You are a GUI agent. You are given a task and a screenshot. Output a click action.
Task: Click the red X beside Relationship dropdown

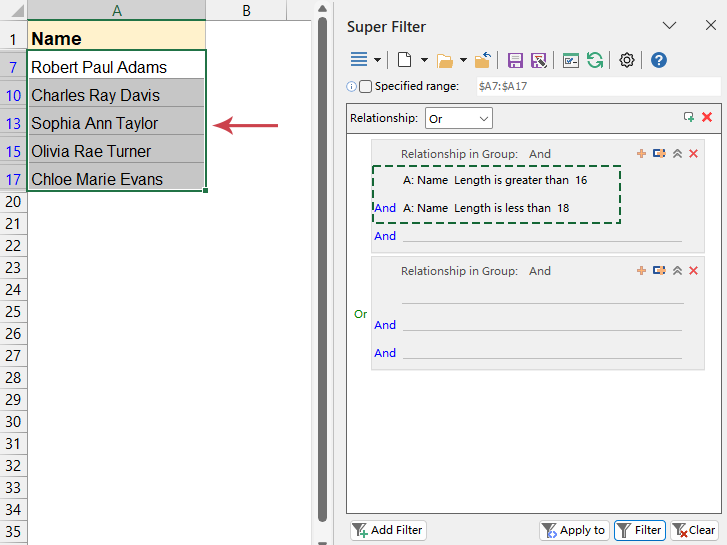[x=707, y=118]
